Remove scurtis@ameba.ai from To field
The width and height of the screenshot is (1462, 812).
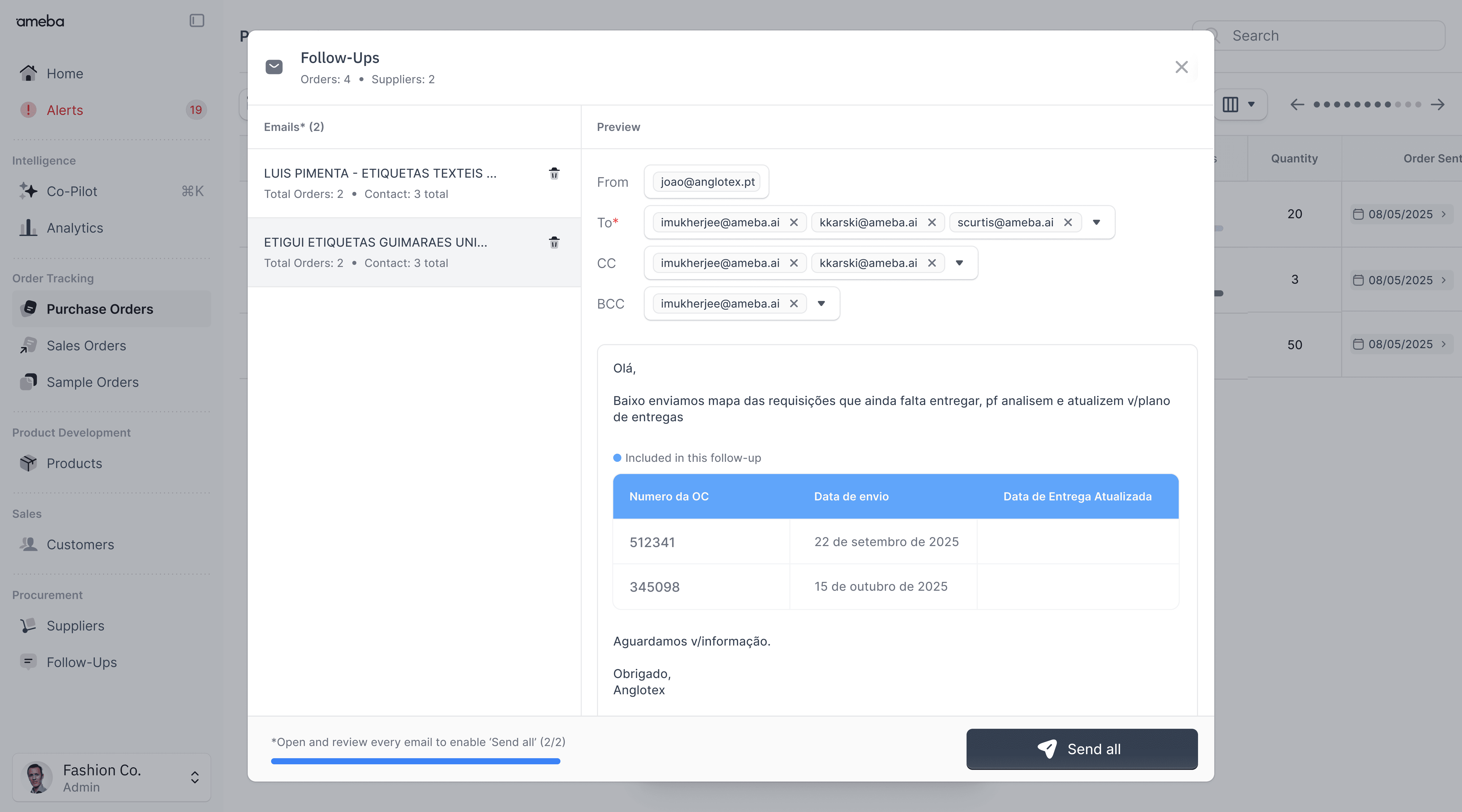tap(1068, 223)
